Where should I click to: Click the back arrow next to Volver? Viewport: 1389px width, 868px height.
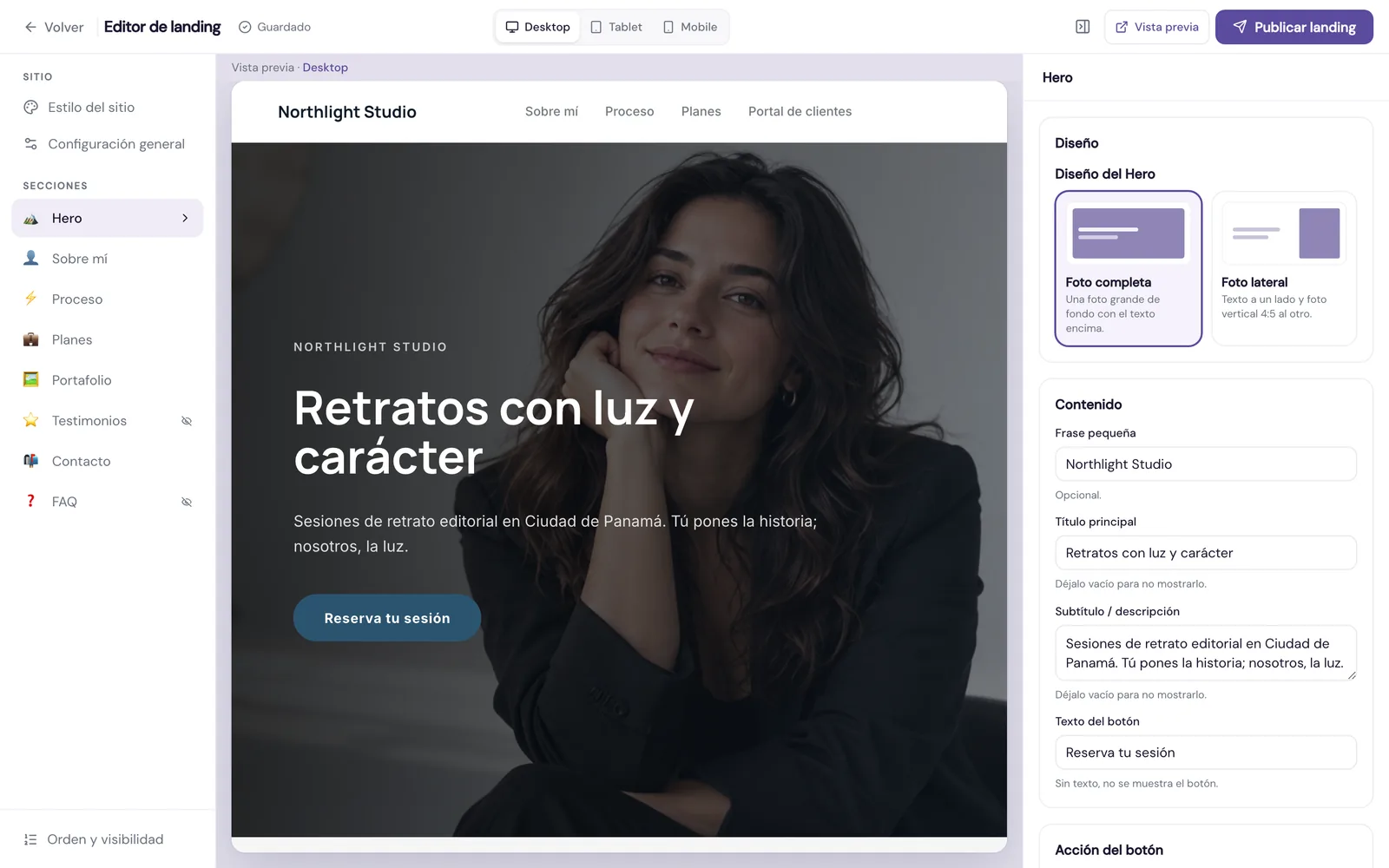(30, 27)
